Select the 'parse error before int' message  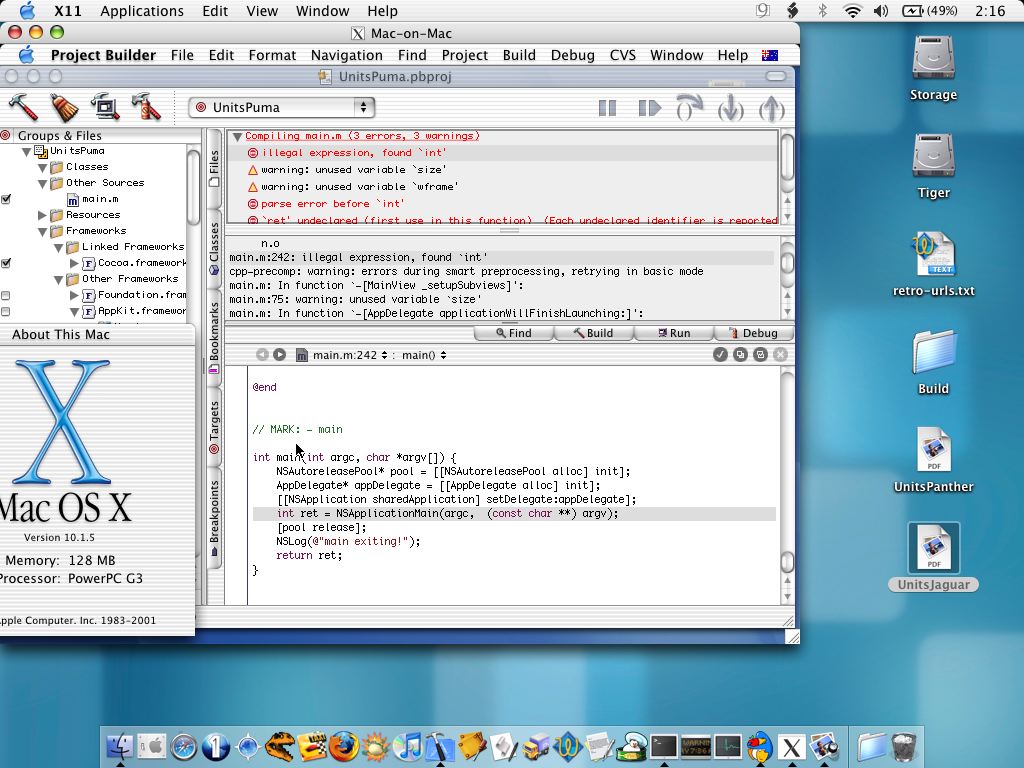point(332,203)
